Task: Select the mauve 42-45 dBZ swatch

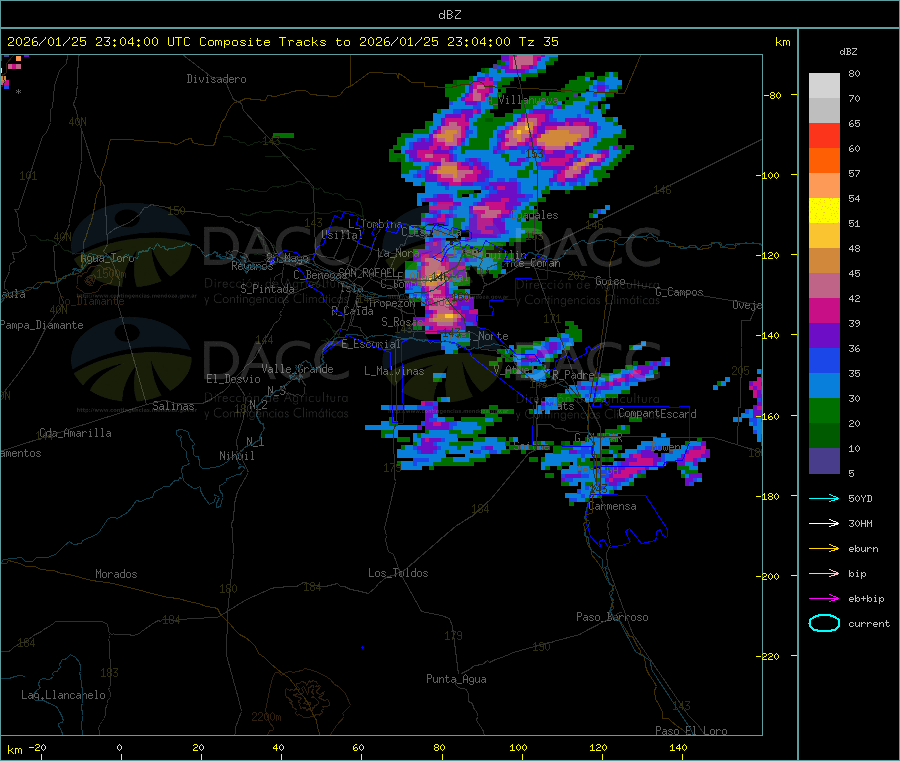Action: (824, 286)
